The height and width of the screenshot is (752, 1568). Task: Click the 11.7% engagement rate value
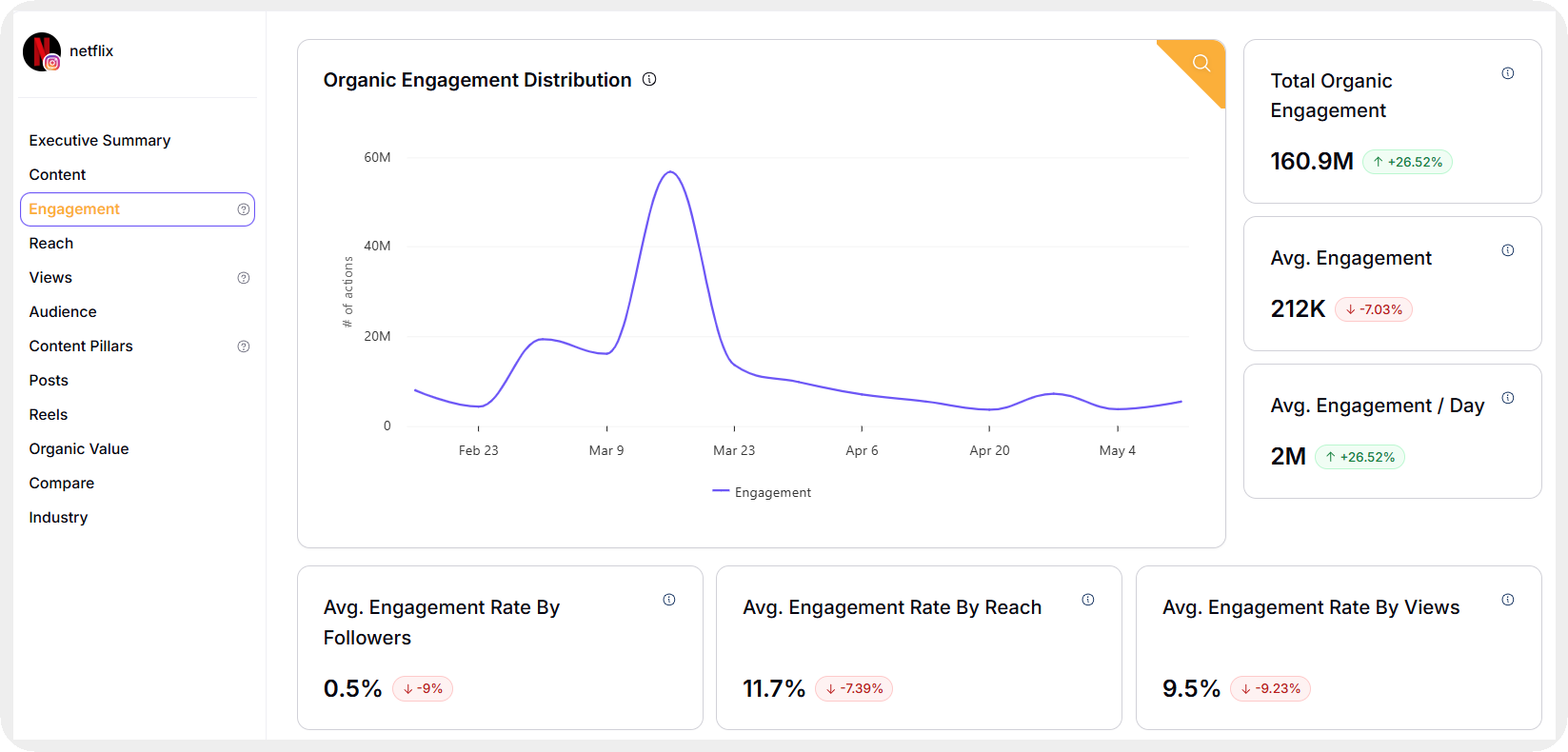(774, 689)
